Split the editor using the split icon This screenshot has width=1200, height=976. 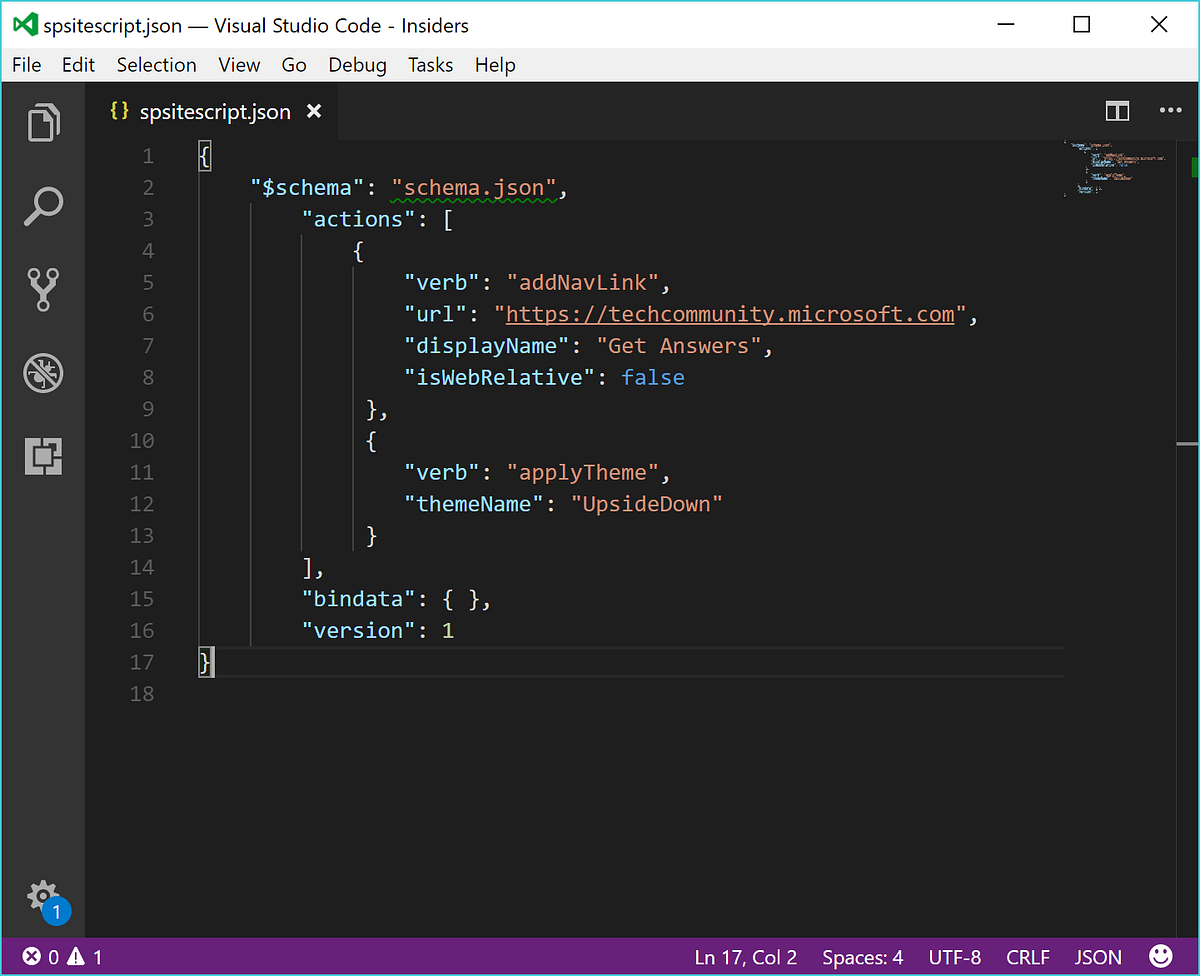(x=1117, y=111)
